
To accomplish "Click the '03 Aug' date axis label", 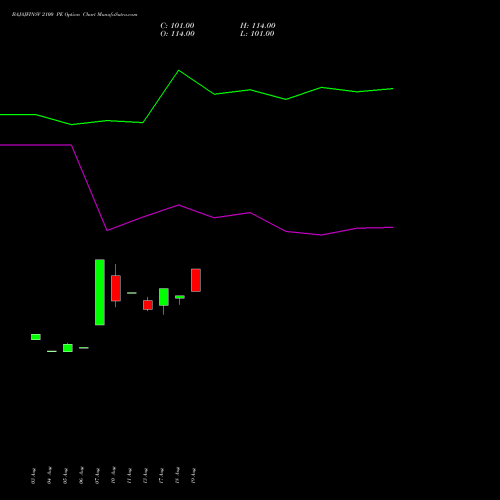I will pos(33,476).
